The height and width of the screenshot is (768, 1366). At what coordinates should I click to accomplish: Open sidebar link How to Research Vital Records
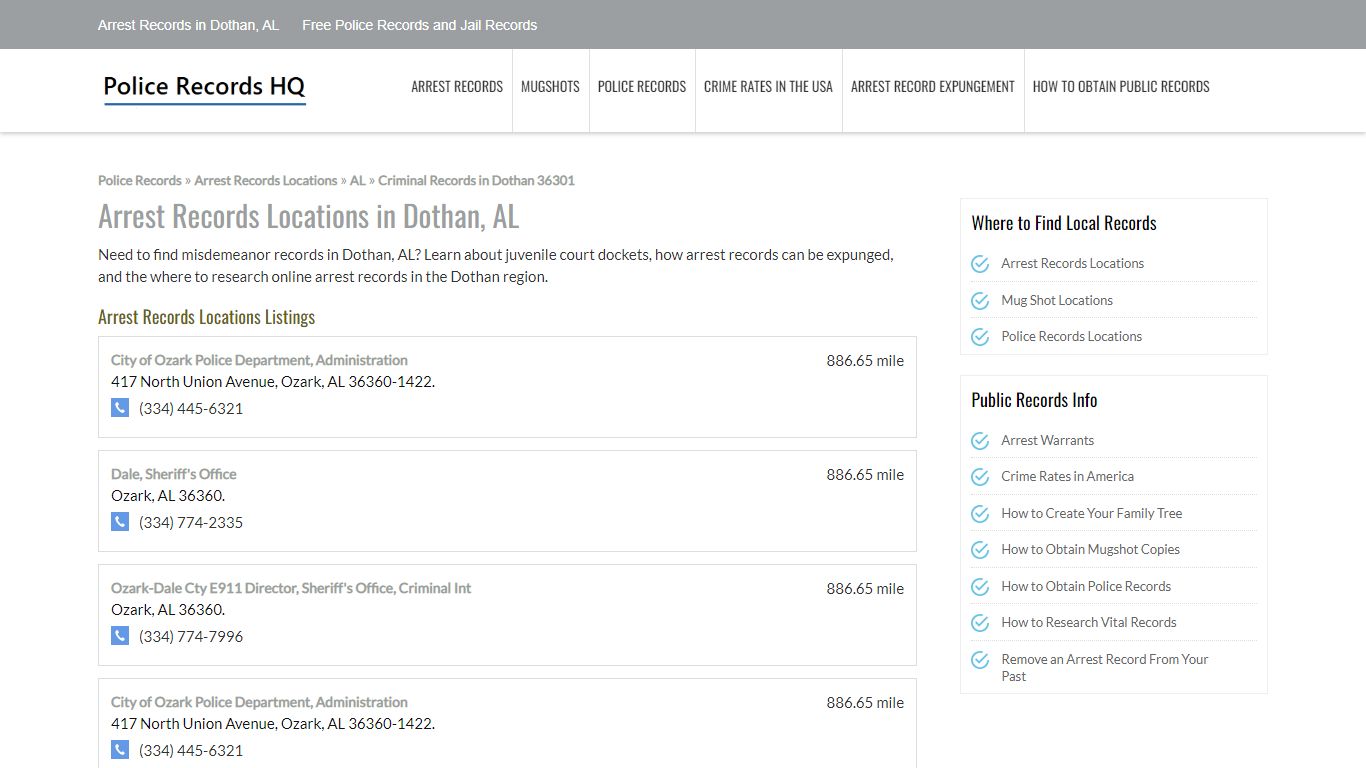pyautogui.click(x=1089, y=623)
